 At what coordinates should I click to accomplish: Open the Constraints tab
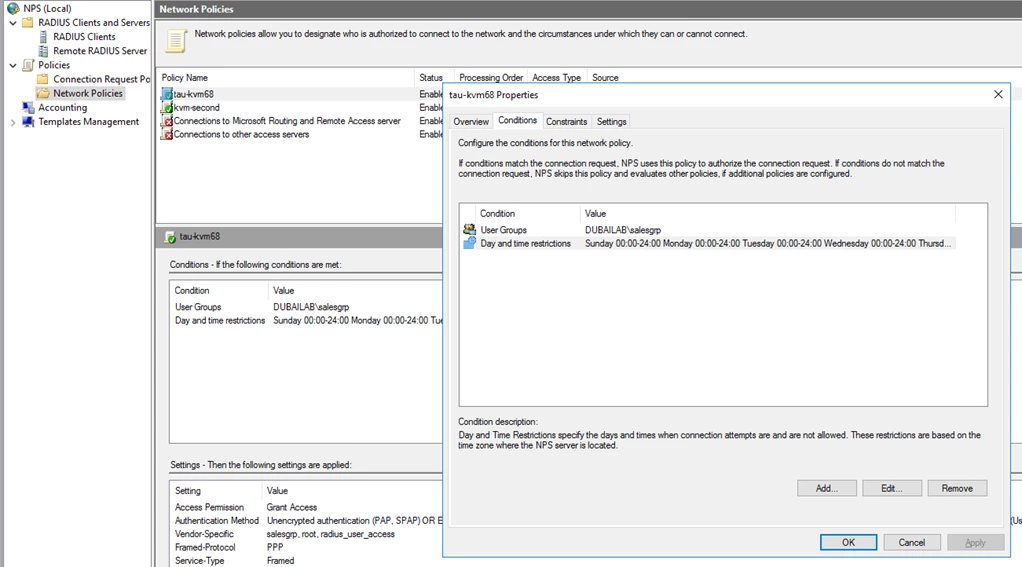tap(566, 122)
